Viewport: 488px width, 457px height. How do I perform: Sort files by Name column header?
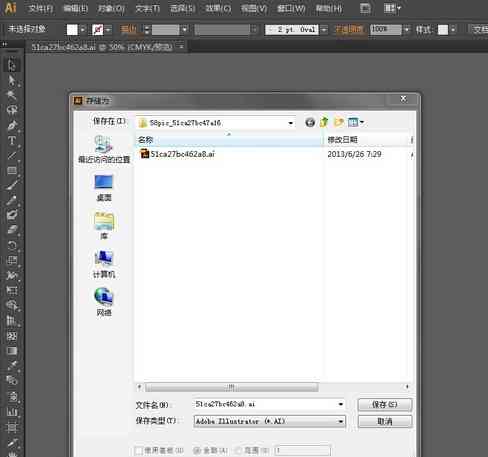tap(229, 140)
